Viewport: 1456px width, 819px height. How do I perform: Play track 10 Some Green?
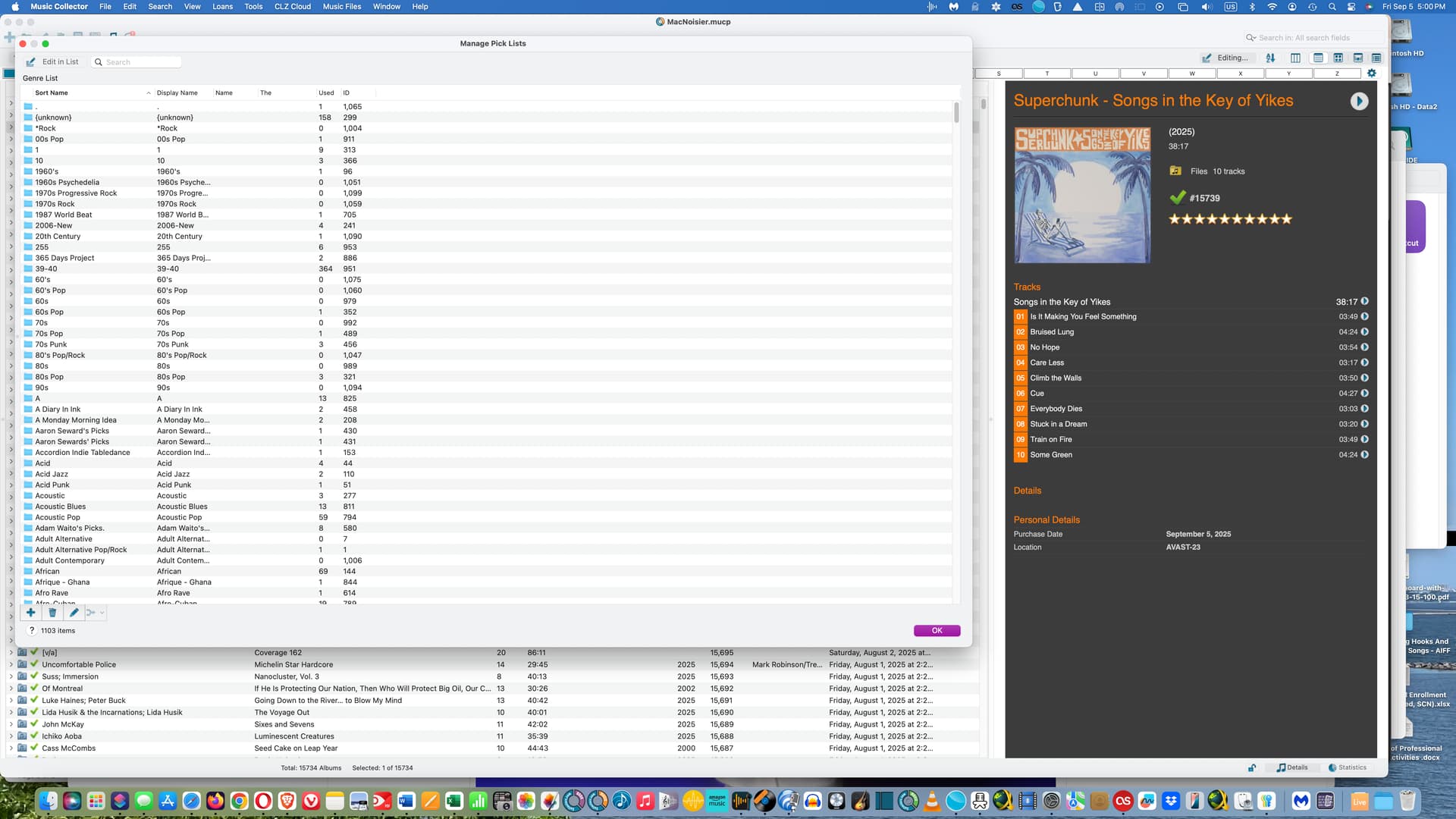click(1364, 455)
